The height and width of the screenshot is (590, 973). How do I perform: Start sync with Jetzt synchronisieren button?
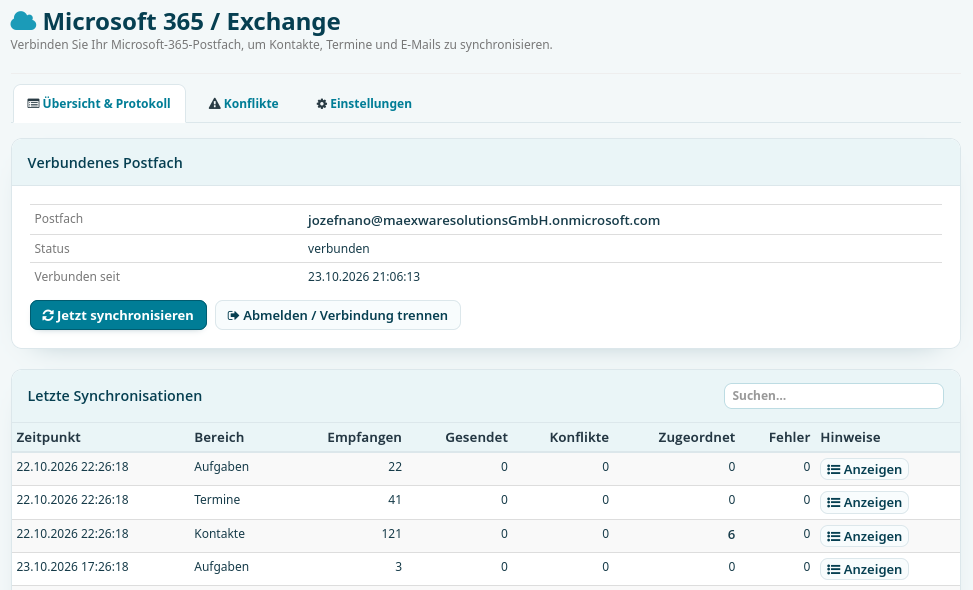coord(119,315)
